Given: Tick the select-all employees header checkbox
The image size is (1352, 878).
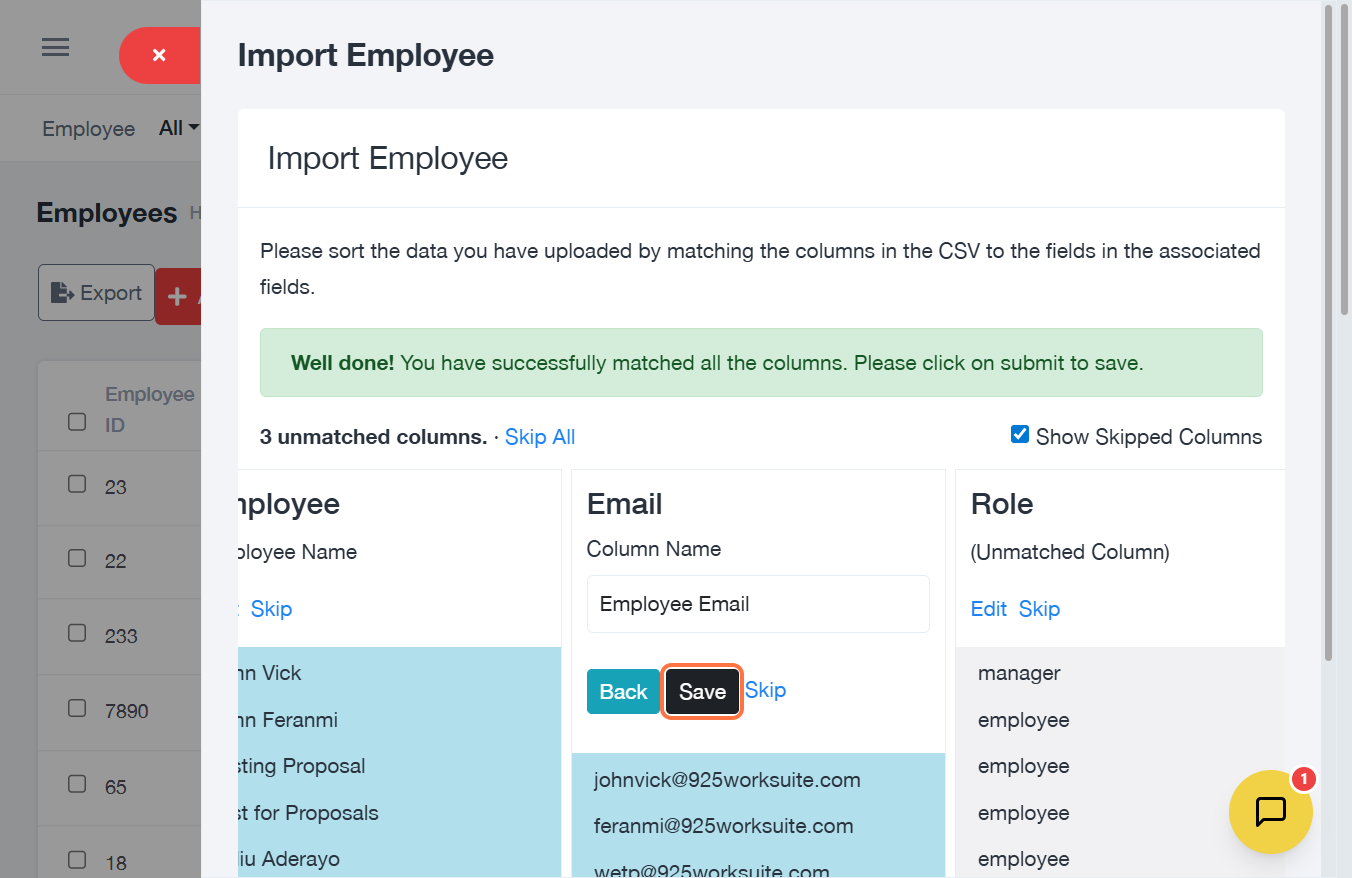Looking at the screenshot, I should coord(77,422).
